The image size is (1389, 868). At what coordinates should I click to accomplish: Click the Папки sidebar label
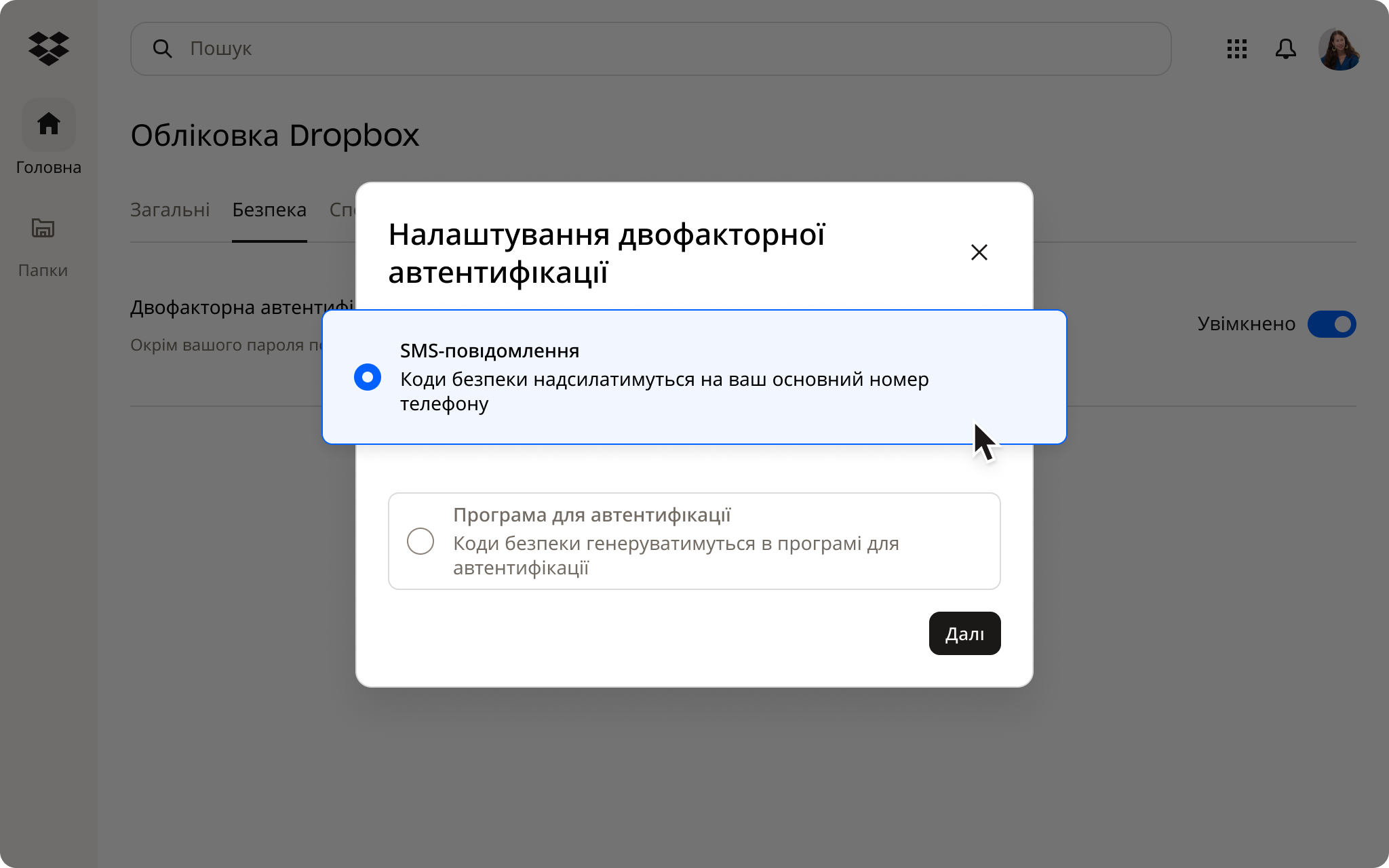[43, 271]
